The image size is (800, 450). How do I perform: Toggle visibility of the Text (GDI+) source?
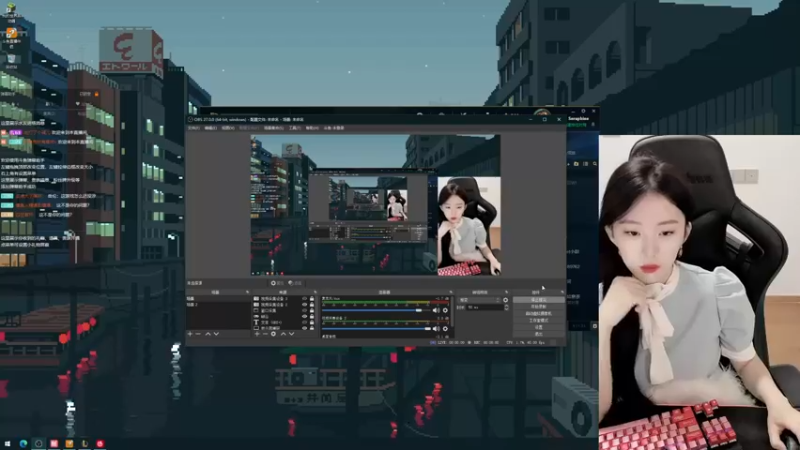pos(305,322)
